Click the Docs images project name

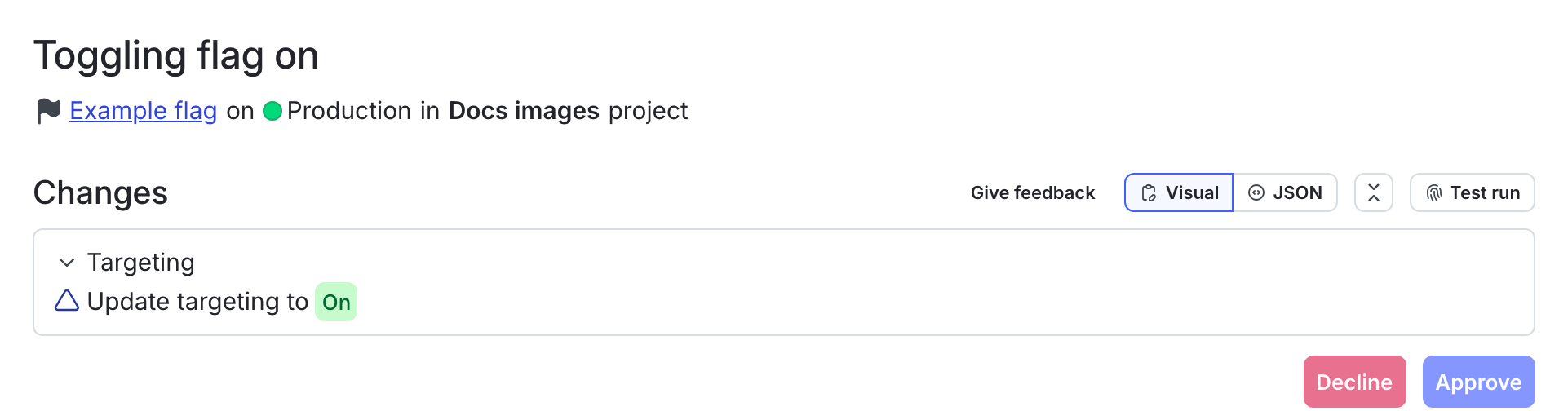(524, 111)
